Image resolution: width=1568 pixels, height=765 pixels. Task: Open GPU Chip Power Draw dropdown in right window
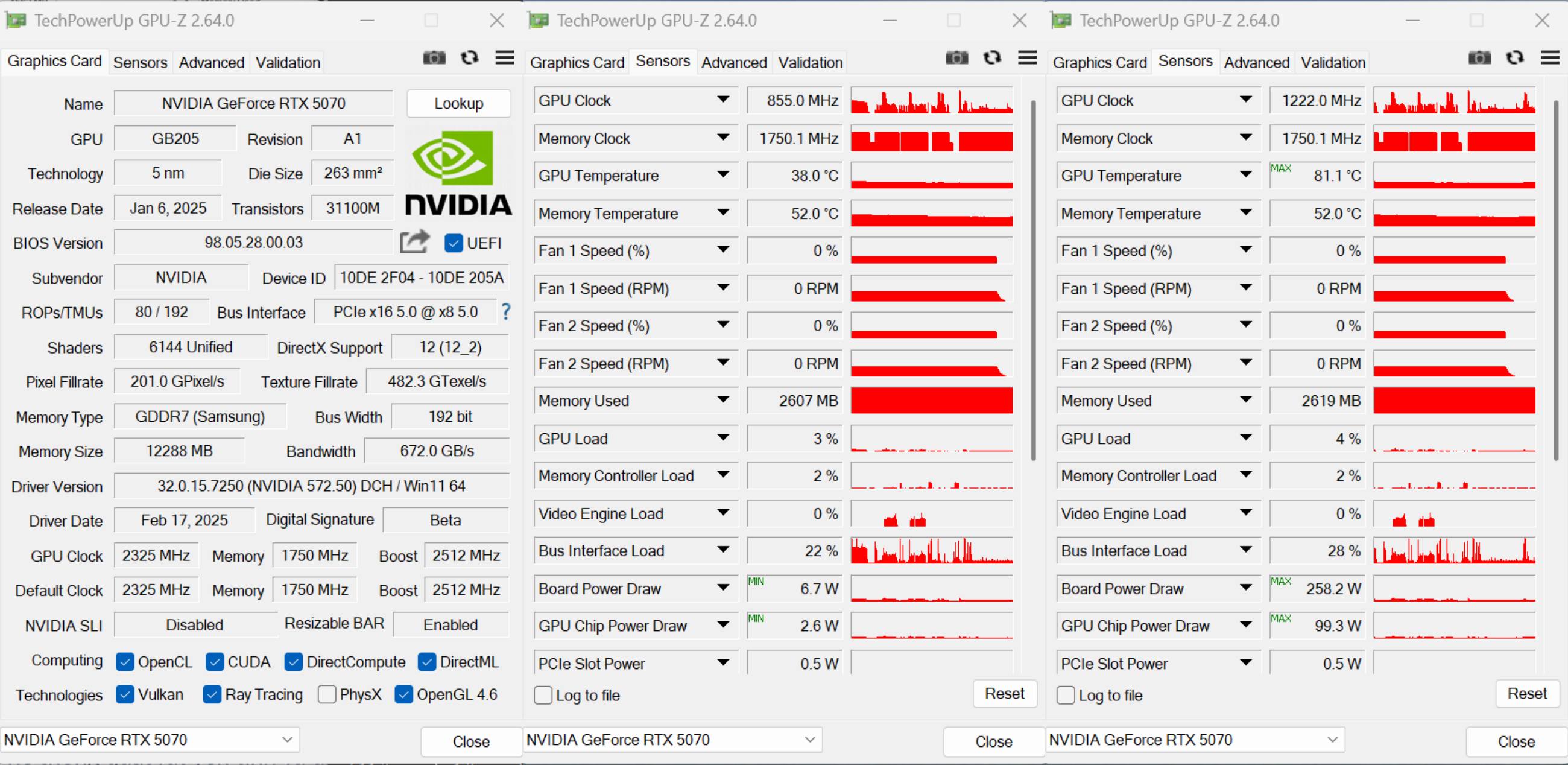click(1245, 625)
